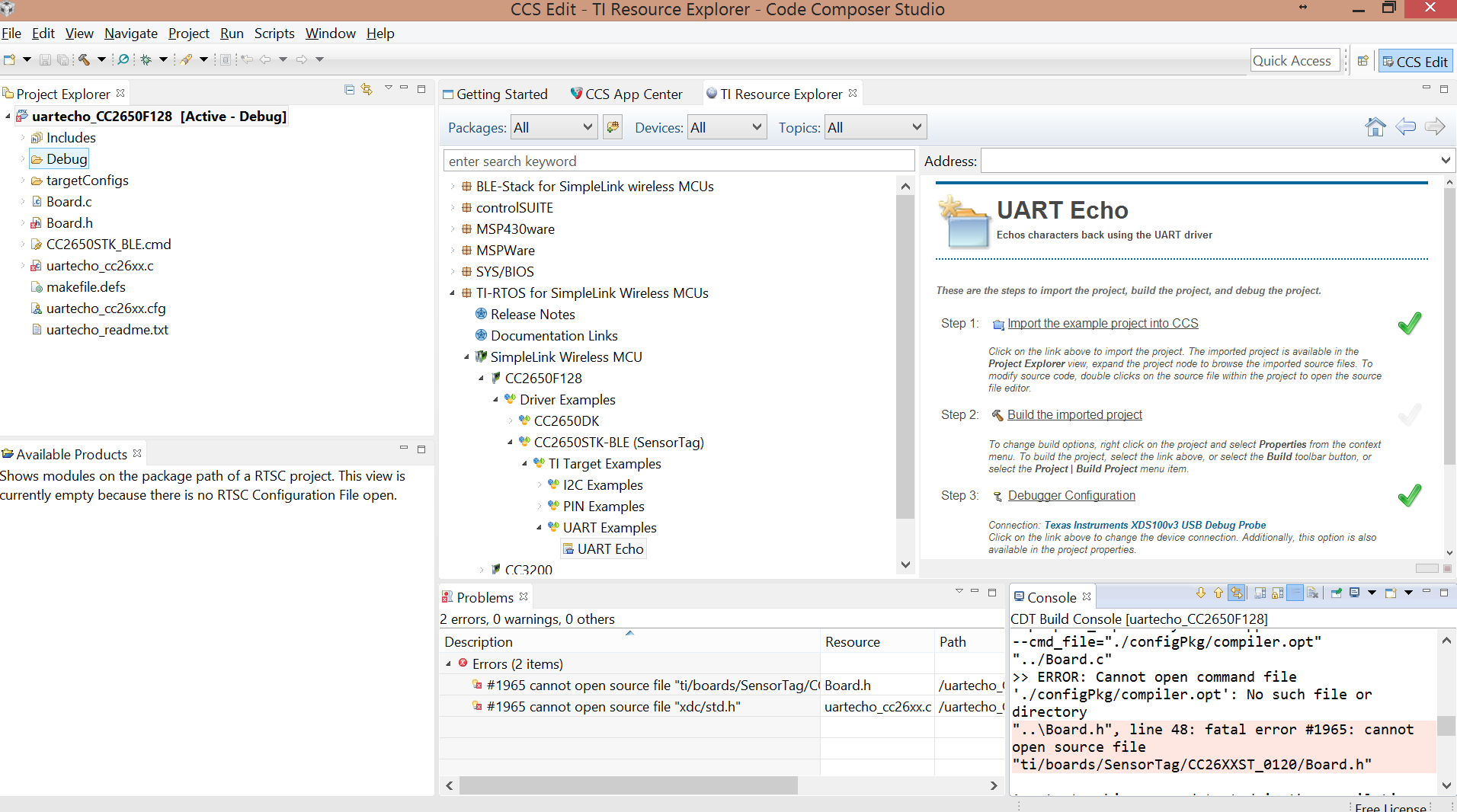Click Back arrow in Resource Explorer

(1405, 126)
